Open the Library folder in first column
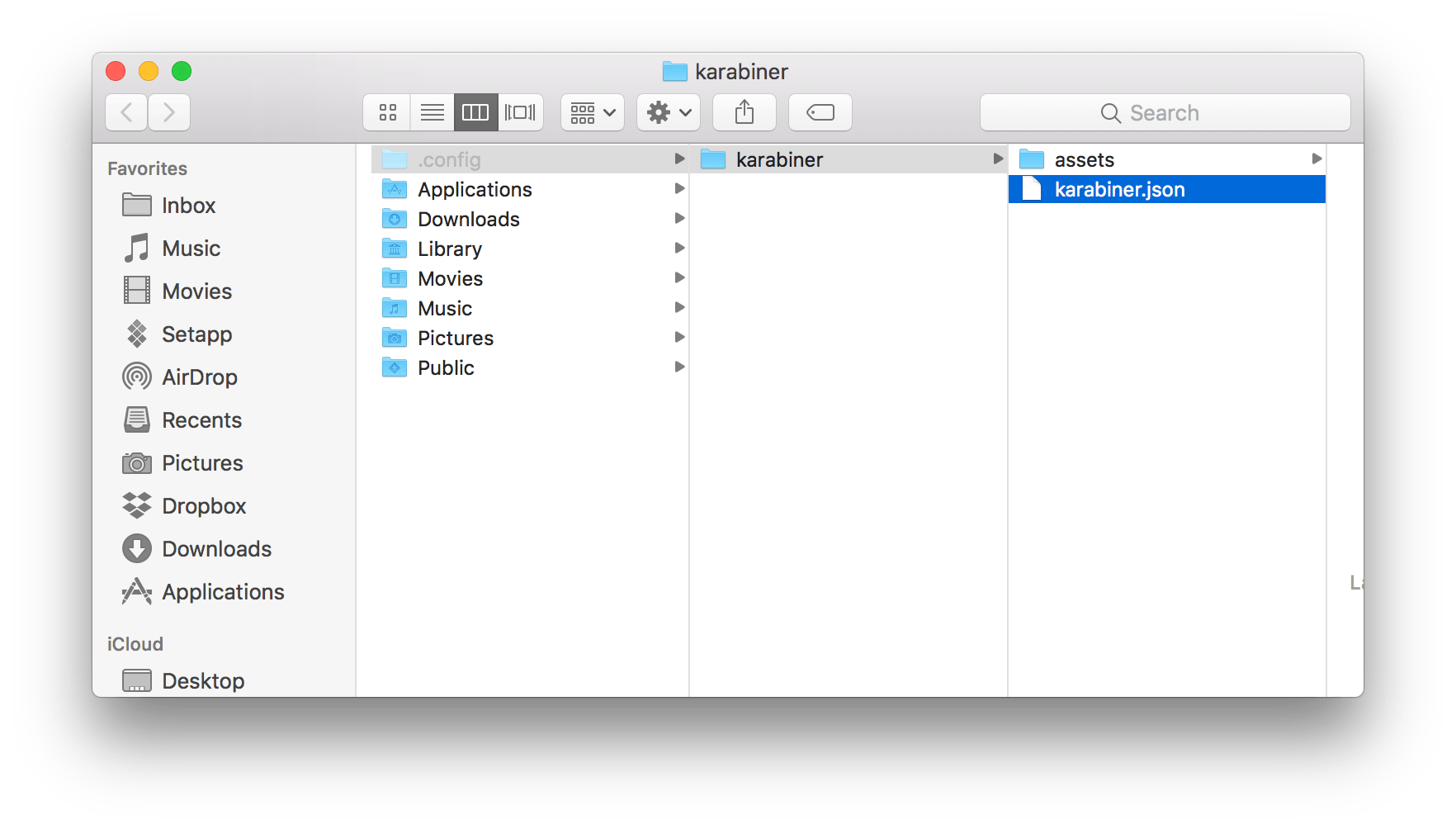Screen dimensions: 1456x829 point(449,249)
